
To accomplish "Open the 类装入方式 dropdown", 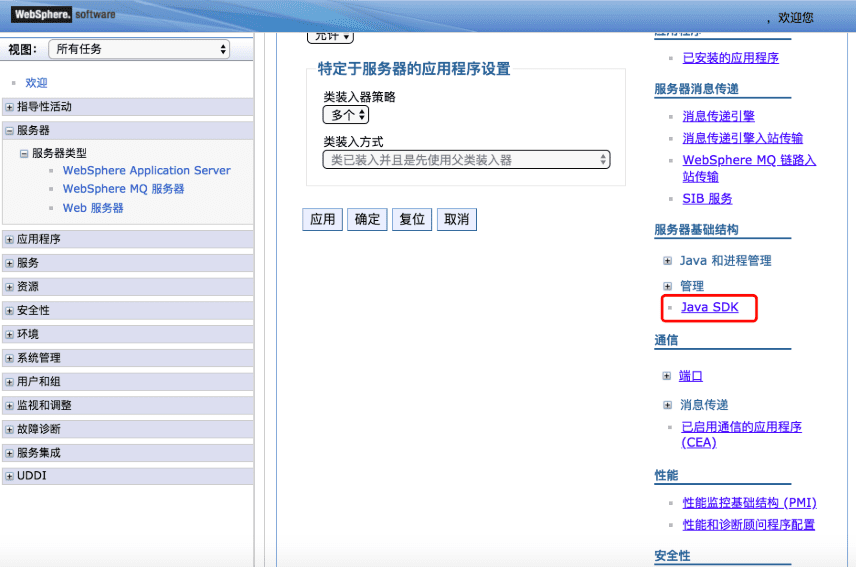I will [x=466, y=160].
